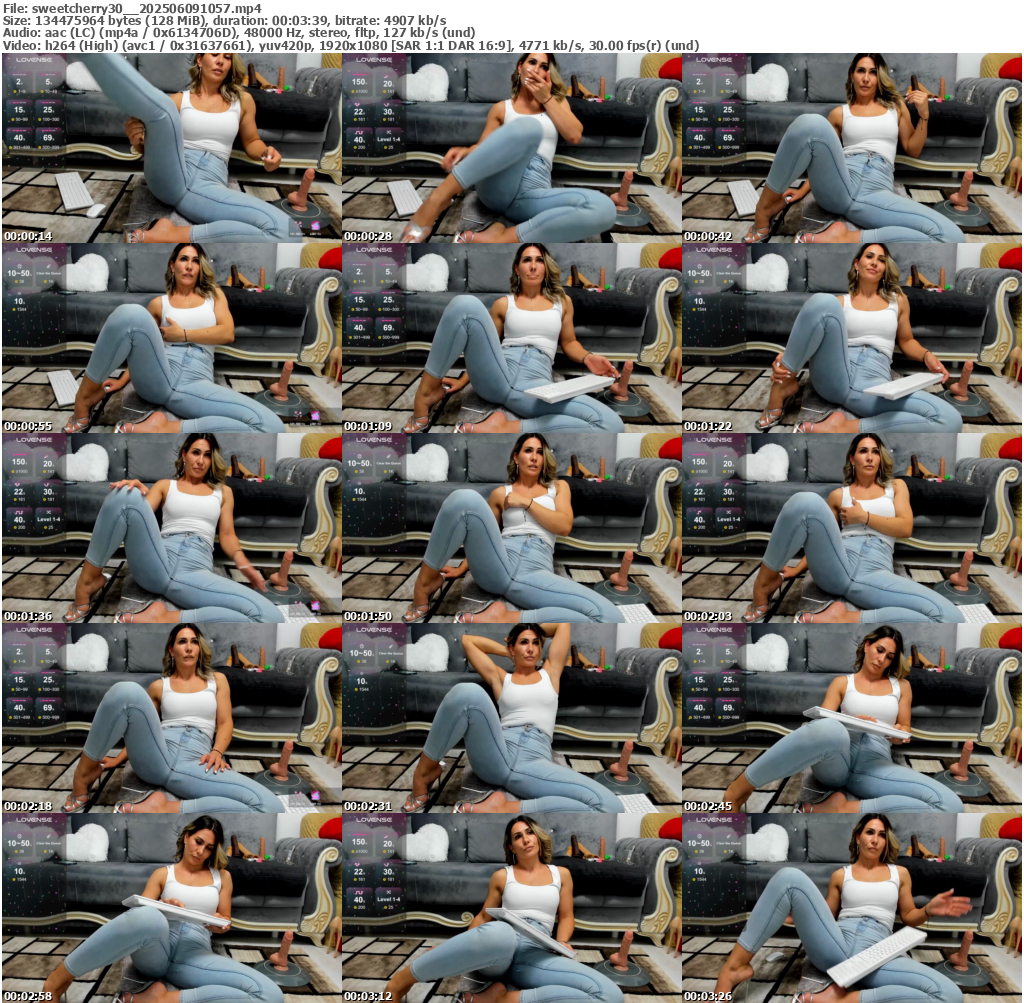Select the frame stamped 00:01:09
1024x1003 pixels.
[512, 338]
